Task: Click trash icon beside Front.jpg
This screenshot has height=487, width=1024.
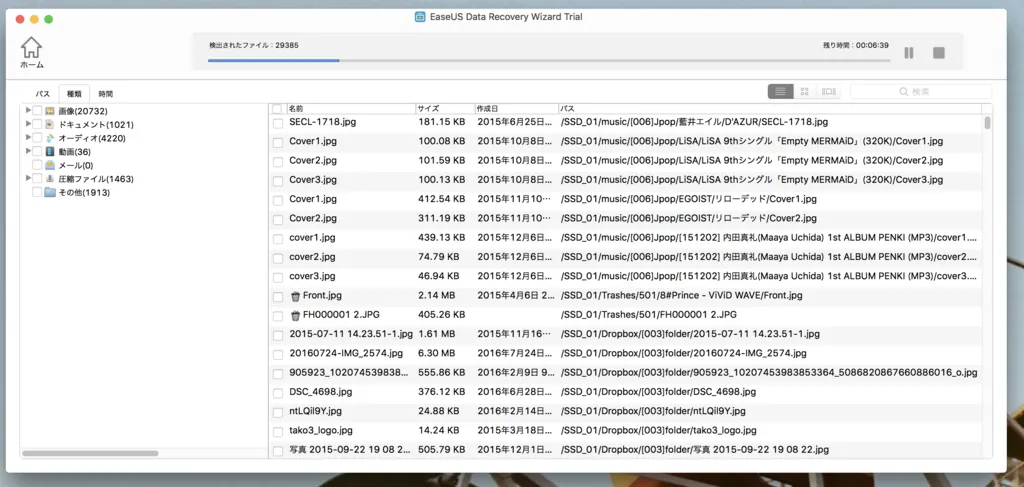Action: click(295, 296)
